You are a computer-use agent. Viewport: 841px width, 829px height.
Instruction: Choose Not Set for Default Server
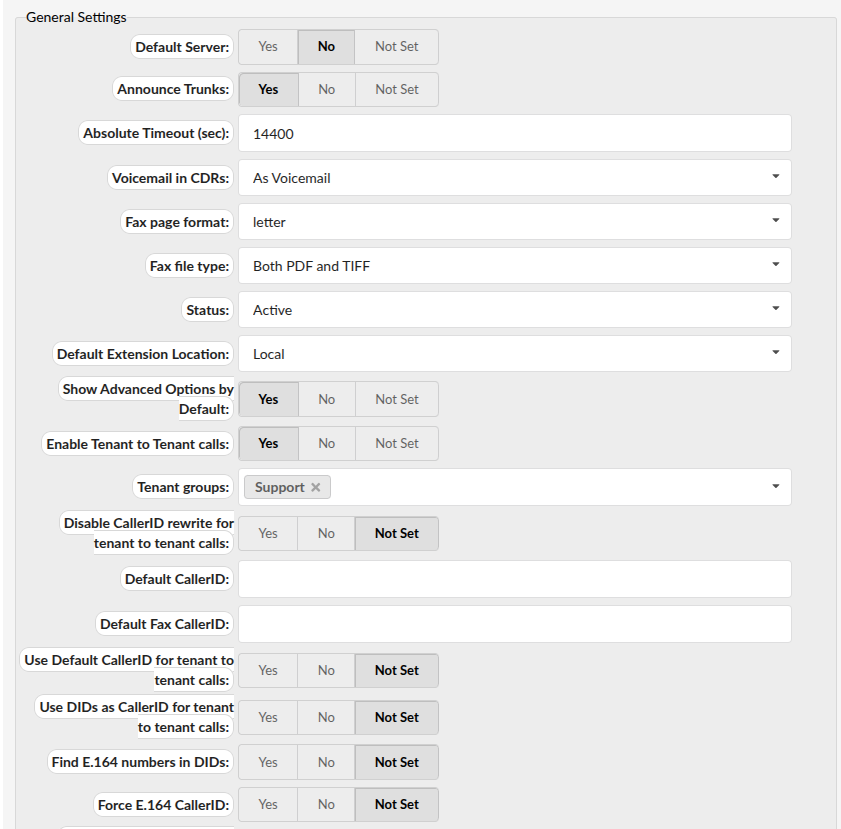click(396, 47)
